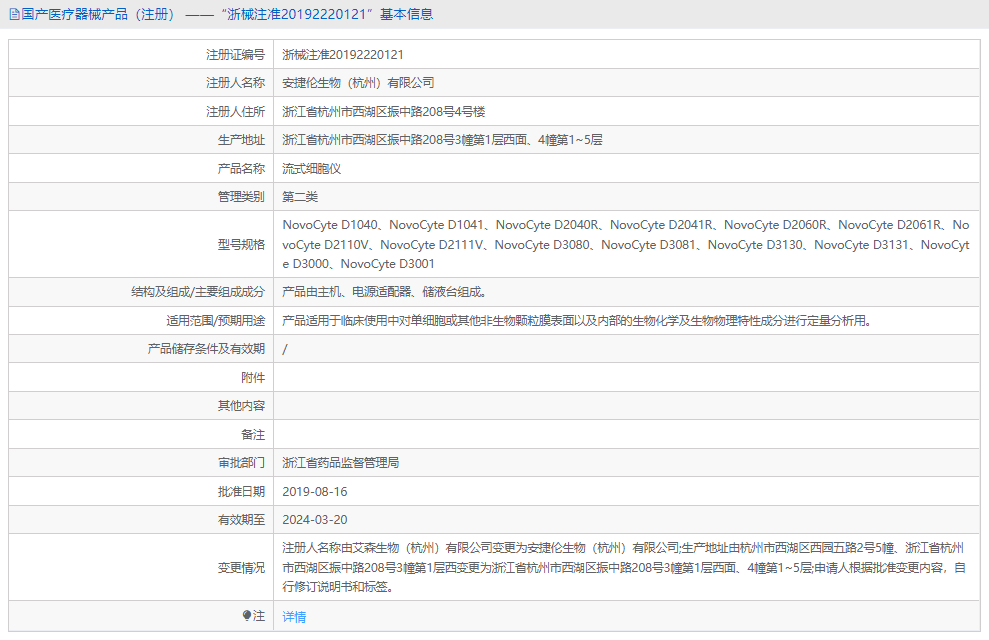Click the 批准日期 label

241,492
